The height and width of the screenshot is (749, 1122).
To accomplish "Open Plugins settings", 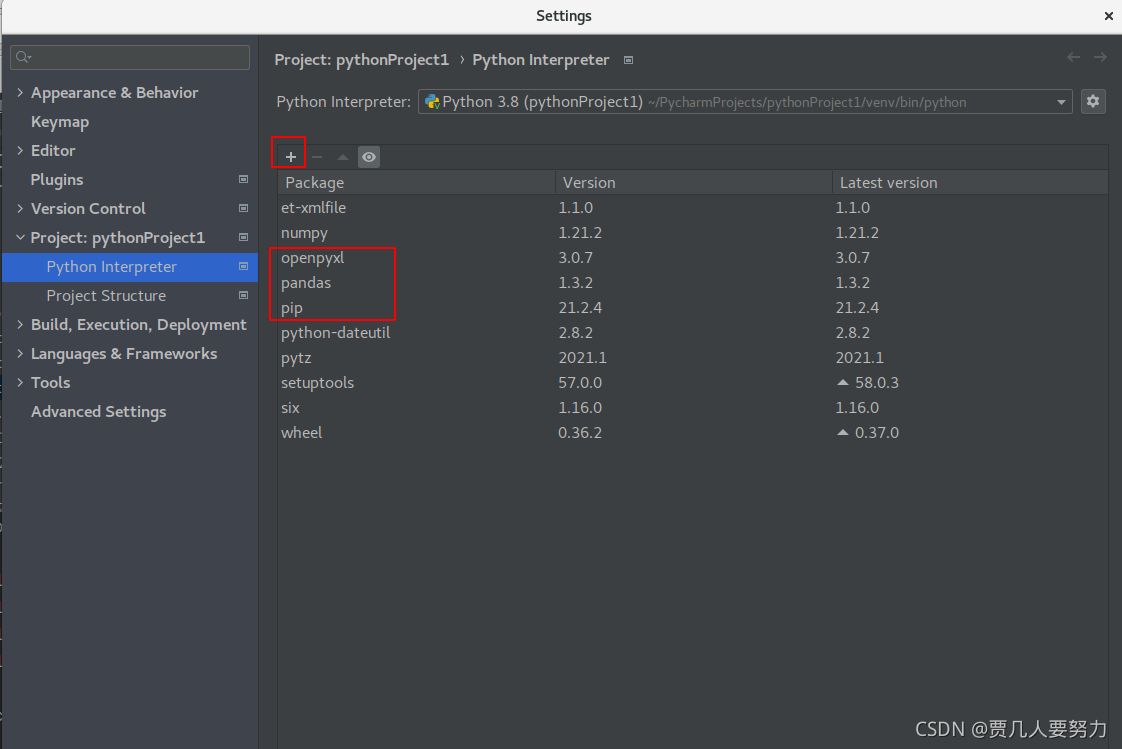I will coord(57,180).
